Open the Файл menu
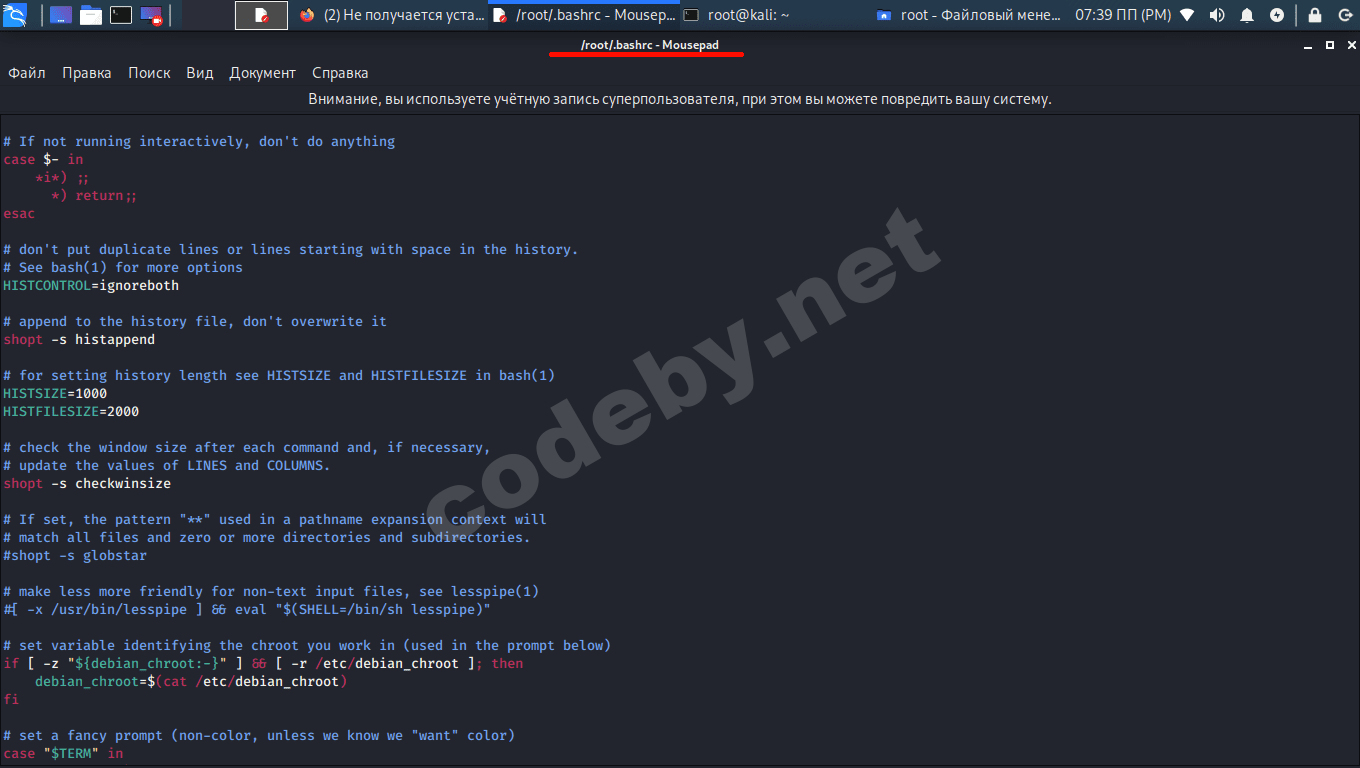The image size is (1360, 768). [x=27, y=73]
